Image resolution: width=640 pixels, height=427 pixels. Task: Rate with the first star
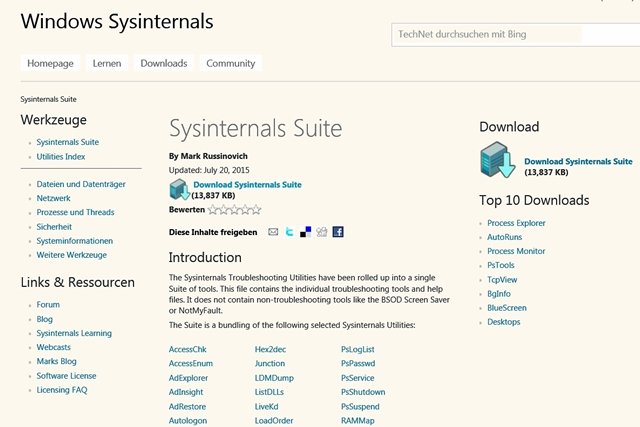(213, 210)
